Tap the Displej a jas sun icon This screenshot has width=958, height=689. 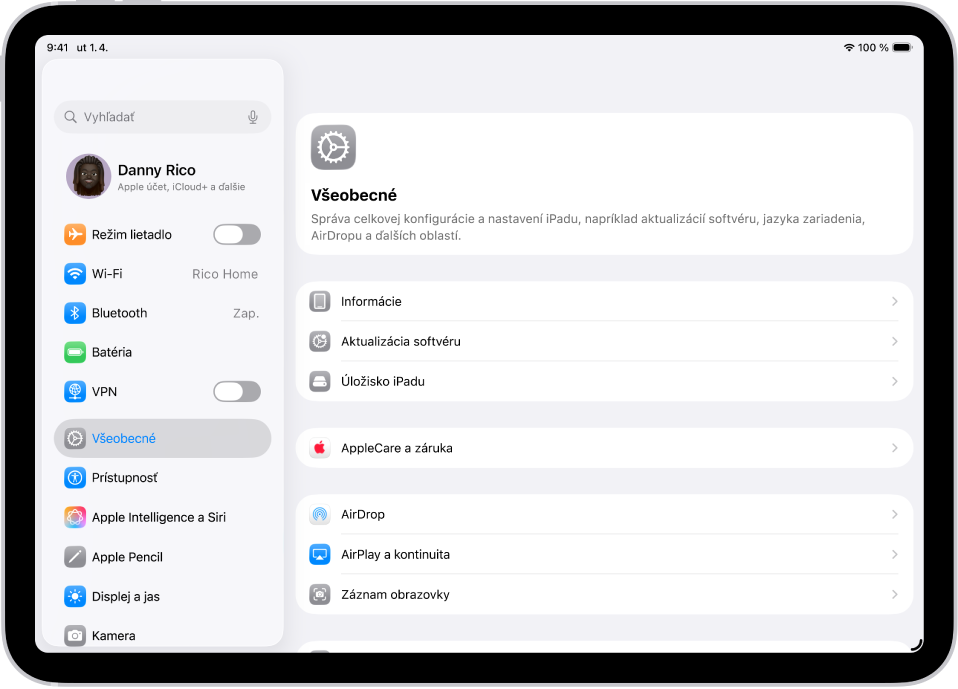coord(75,597)
